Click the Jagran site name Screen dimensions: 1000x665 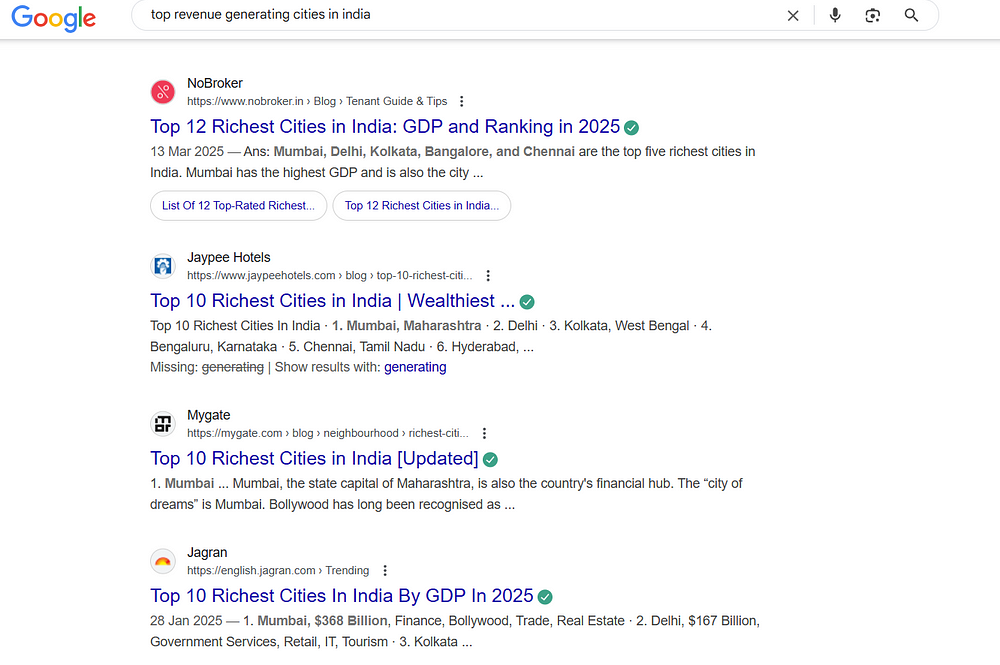pos(207,552)
